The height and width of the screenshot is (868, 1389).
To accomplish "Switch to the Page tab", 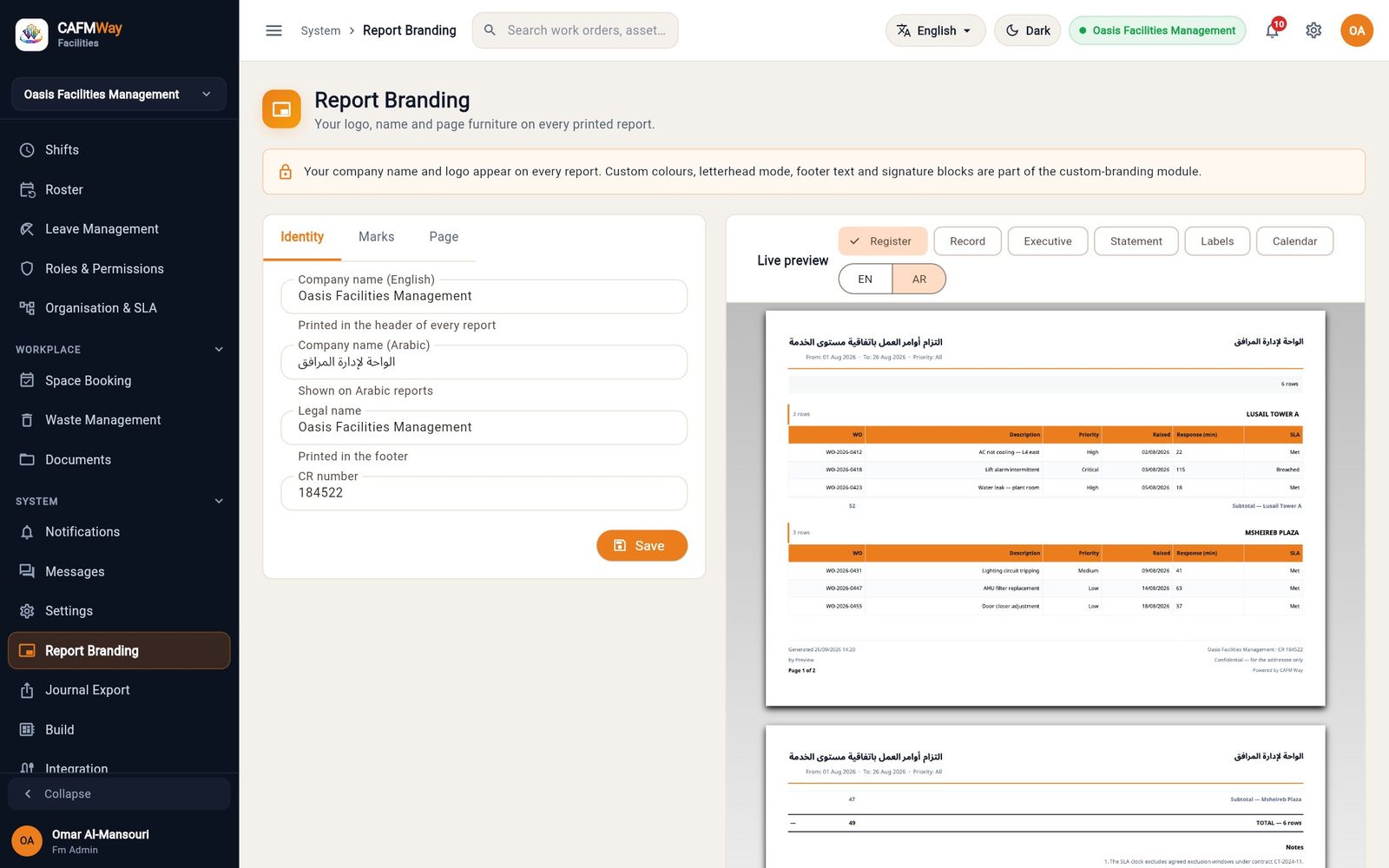I will [444, 237].
